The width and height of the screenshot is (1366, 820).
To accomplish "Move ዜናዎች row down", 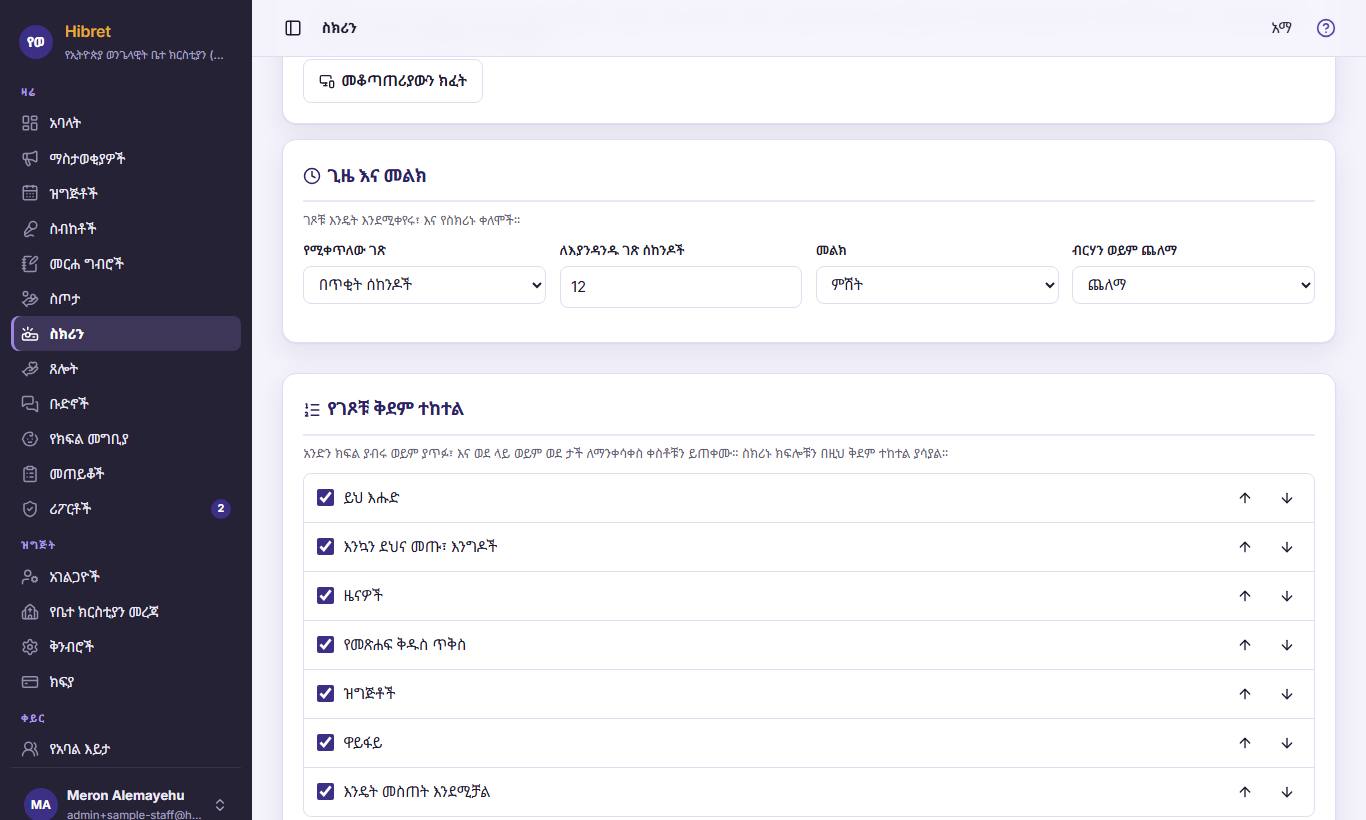I will tap(1287, 596).
